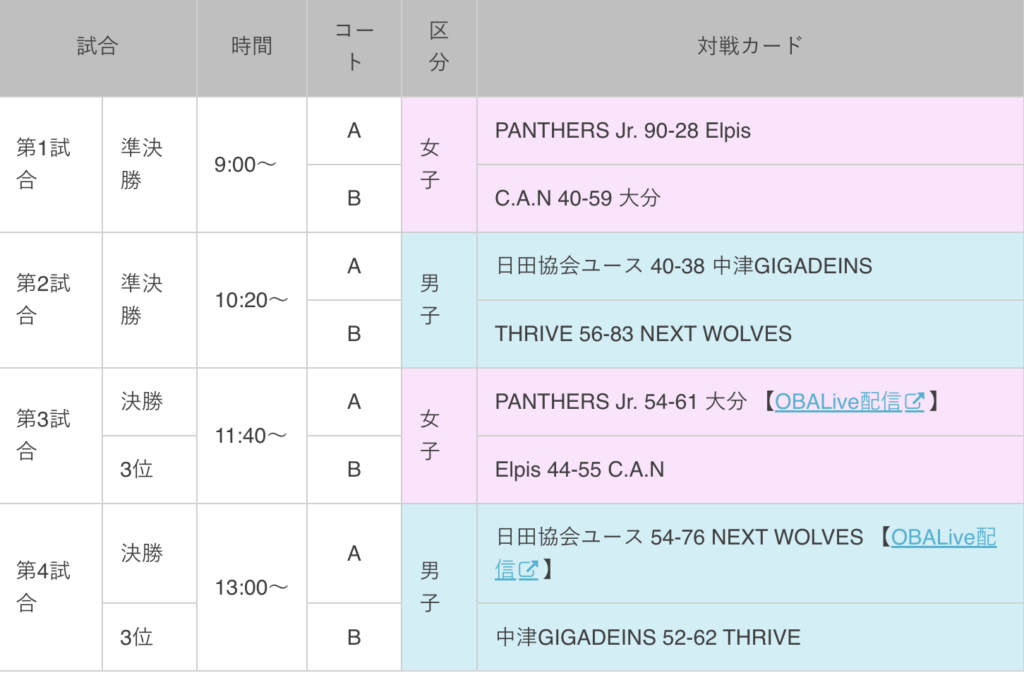Open the women's final OBALive配信 link
The width and height of the screenshot is (1024, 673).
[849, 401]
